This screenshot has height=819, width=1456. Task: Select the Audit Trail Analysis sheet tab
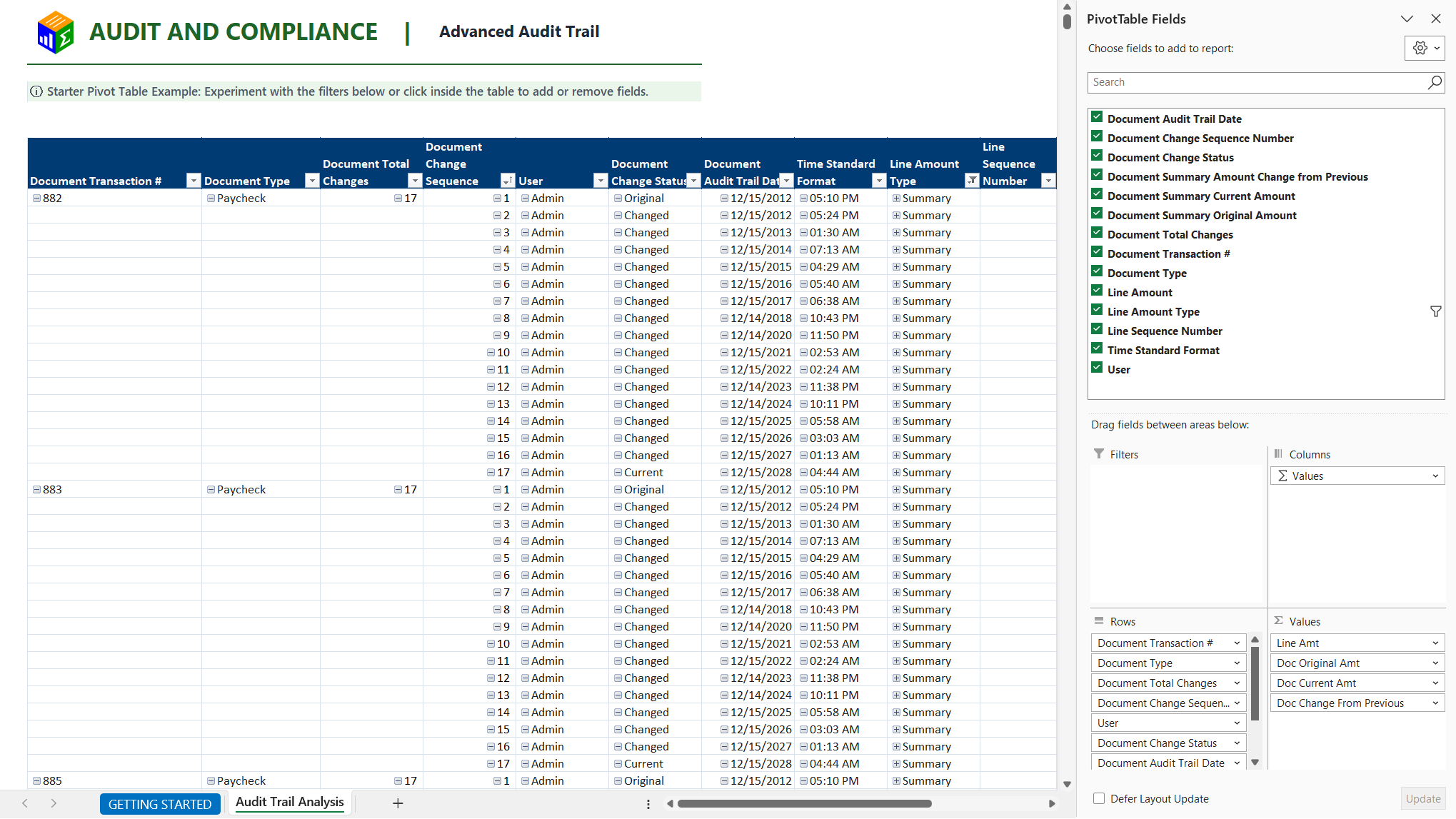(290, 803)
